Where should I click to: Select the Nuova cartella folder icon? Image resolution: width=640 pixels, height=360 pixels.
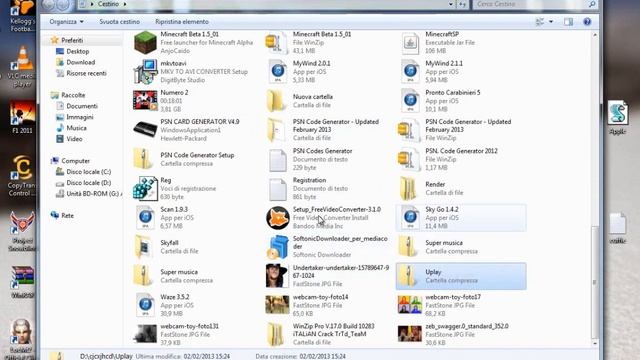click(x=276, y=101)
